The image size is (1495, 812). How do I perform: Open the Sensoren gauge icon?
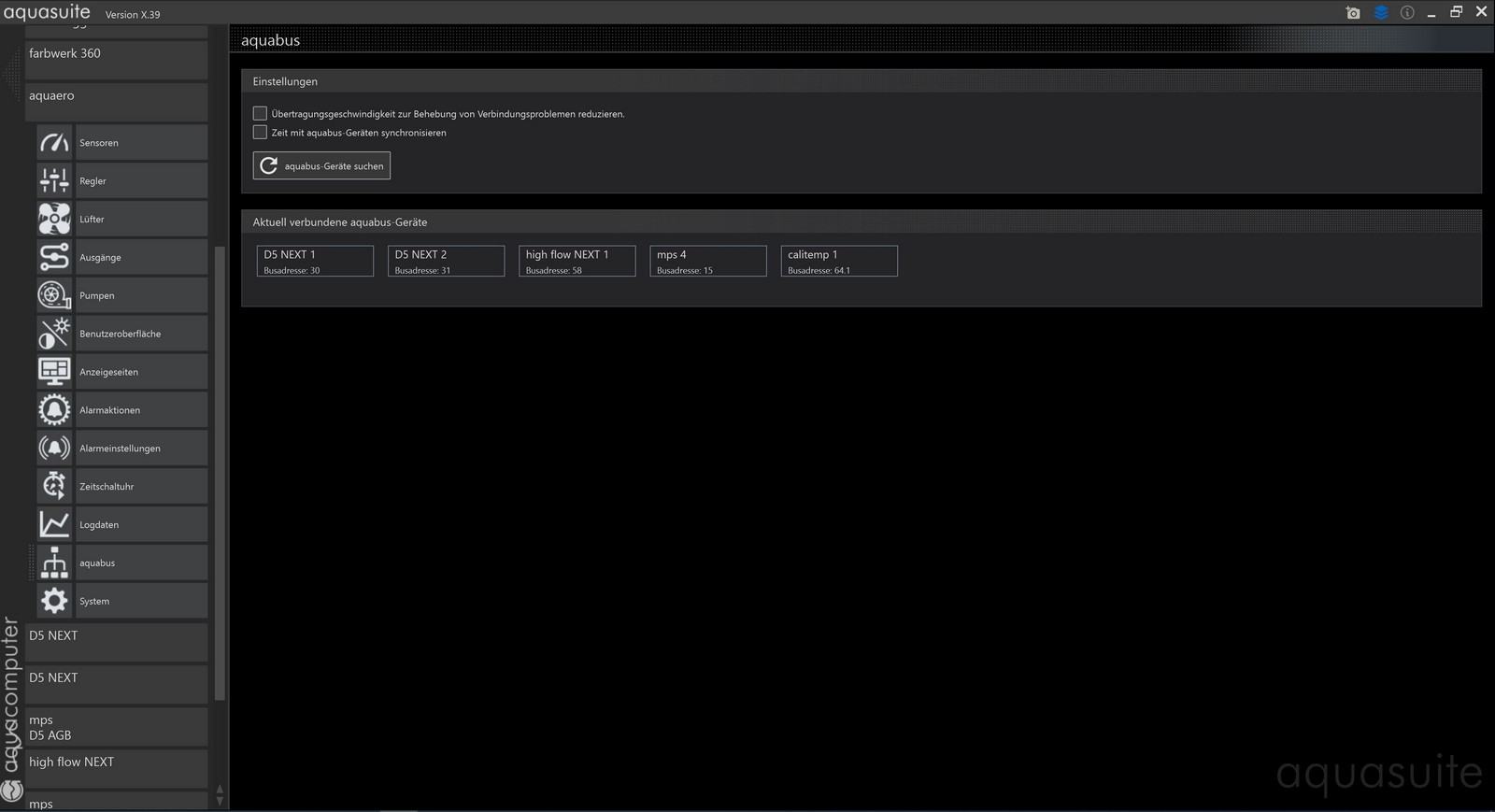point(54,143)
